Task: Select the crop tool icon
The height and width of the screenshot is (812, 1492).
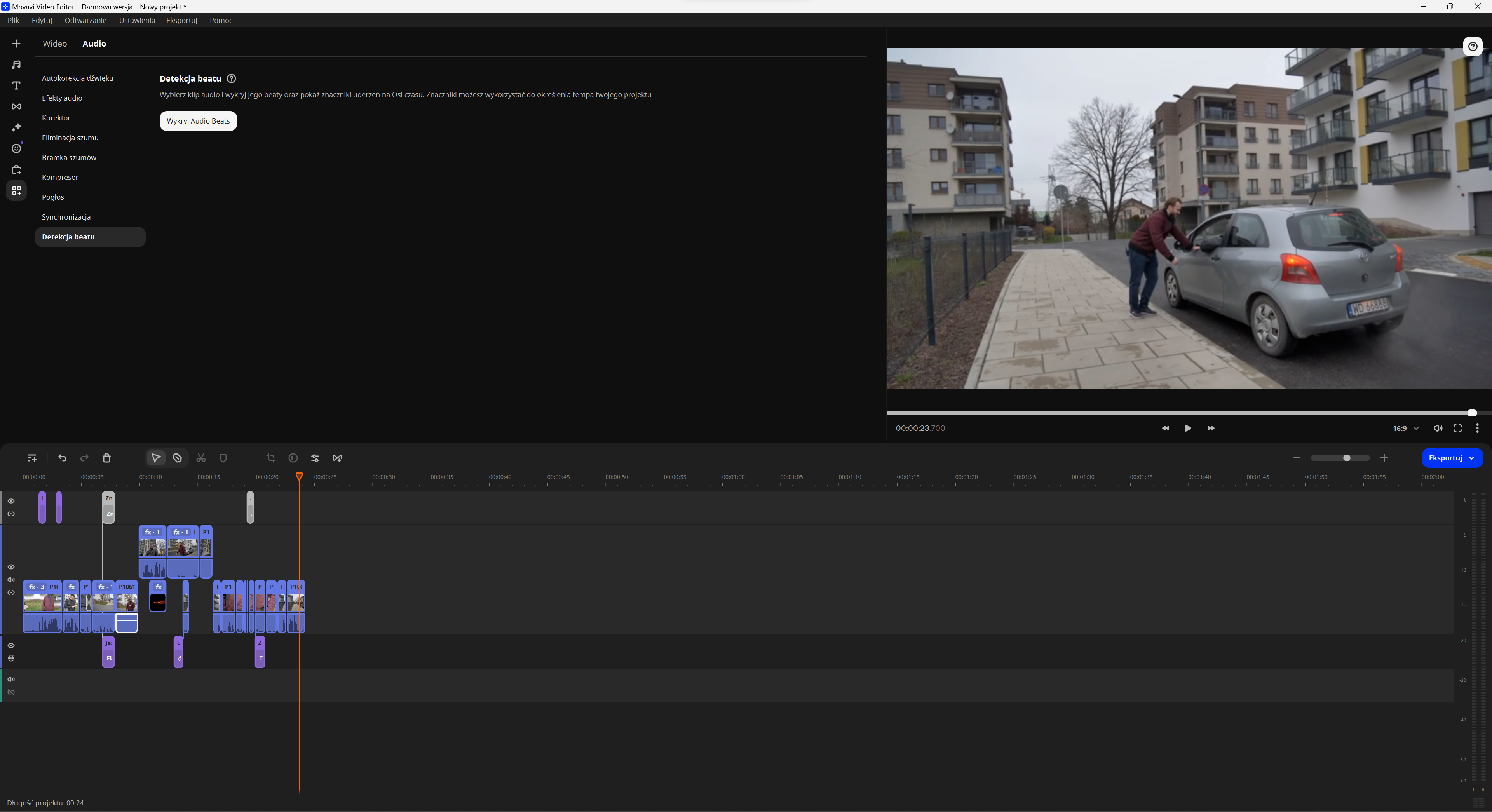Action: [x=270, y=458]
